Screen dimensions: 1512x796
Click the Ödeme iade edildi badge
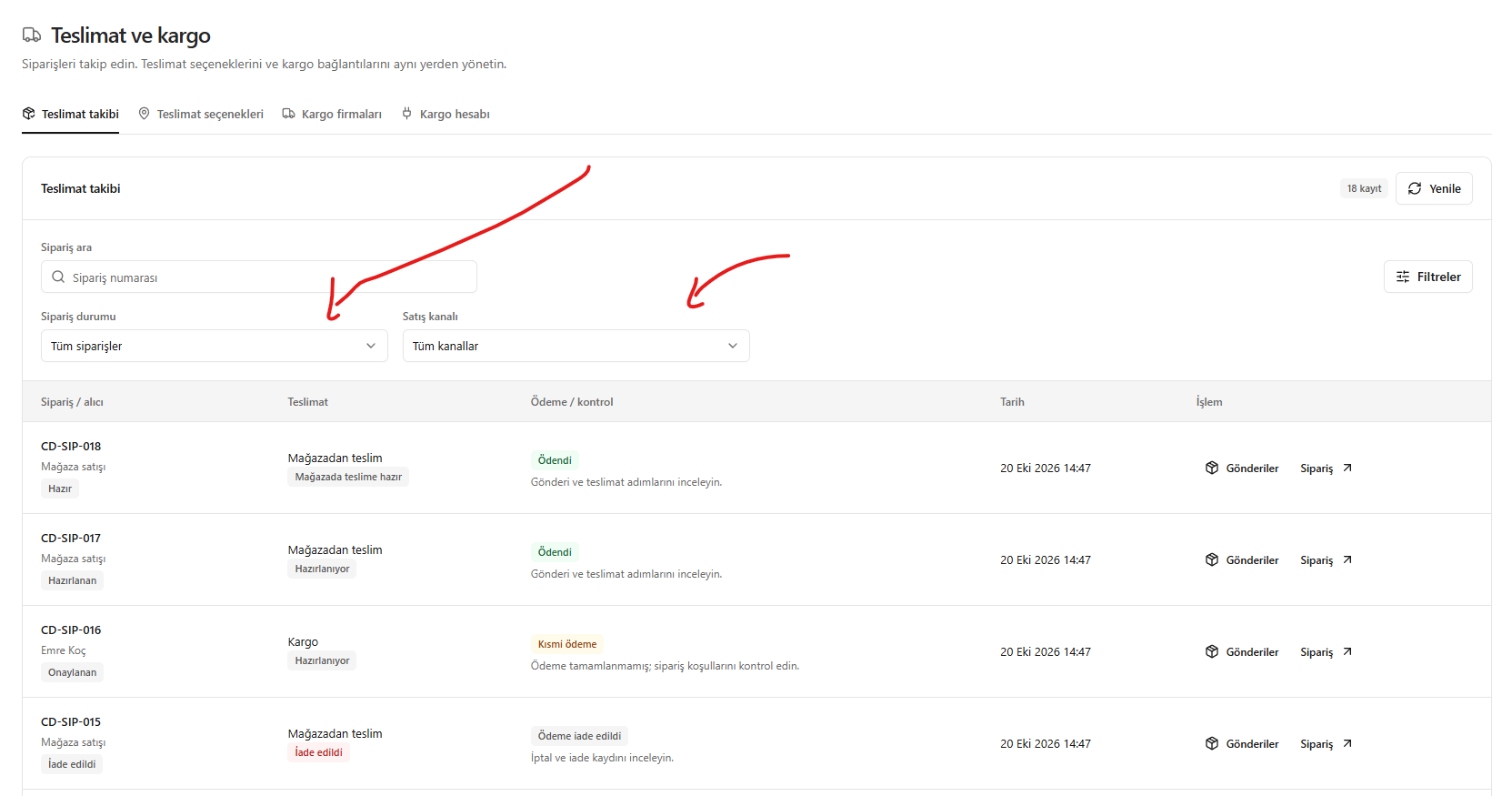(580, 736)
